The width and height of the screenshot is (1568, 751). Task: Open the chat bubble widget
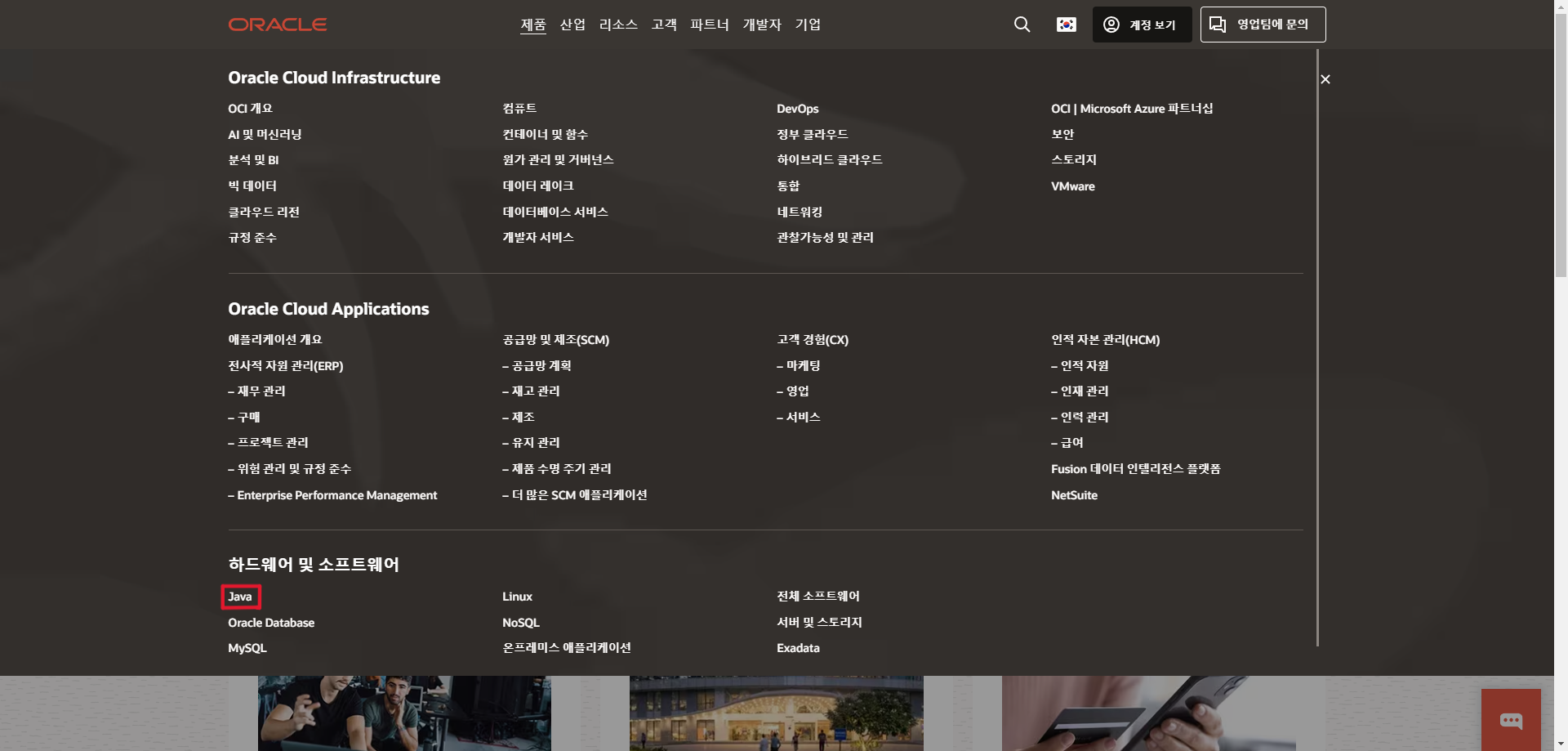coord(1511,720)
